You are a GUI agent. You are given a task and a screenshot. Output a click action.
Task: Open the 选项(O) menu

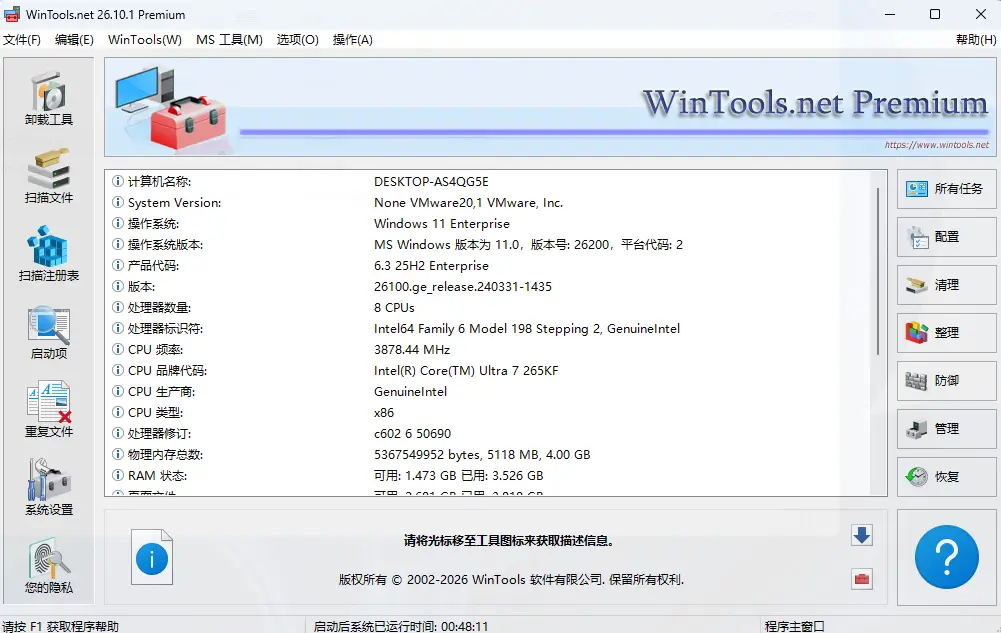click(297, 40)
